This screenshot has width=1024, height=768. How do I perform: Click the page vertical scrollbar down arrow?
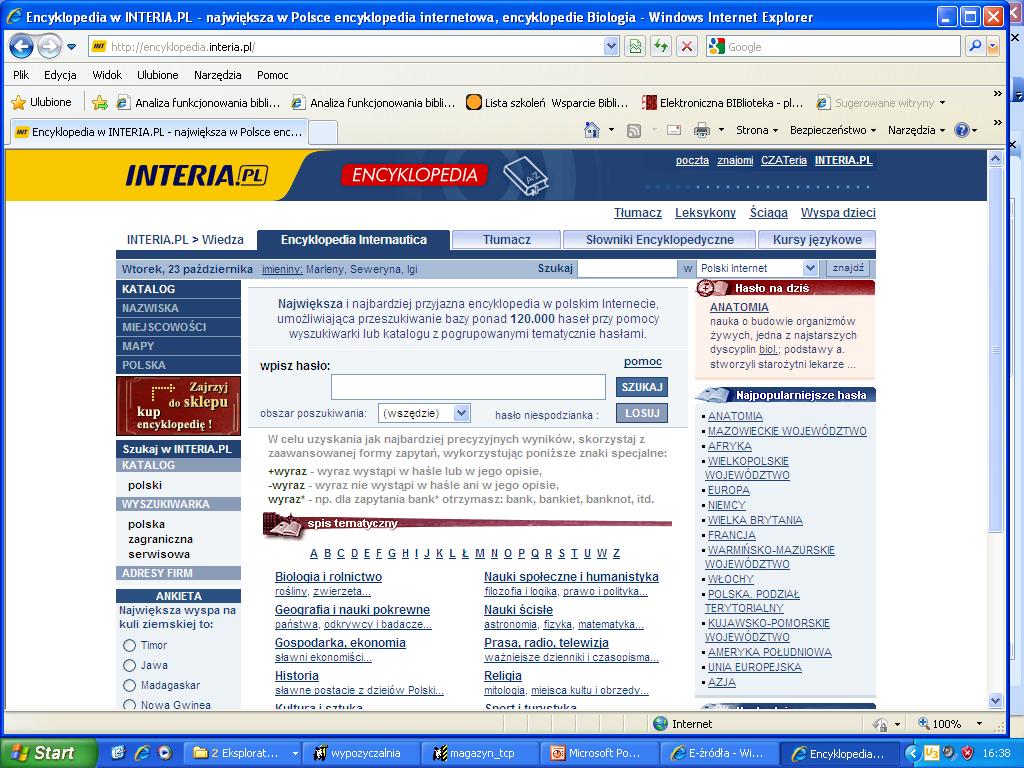pos(995,701)
